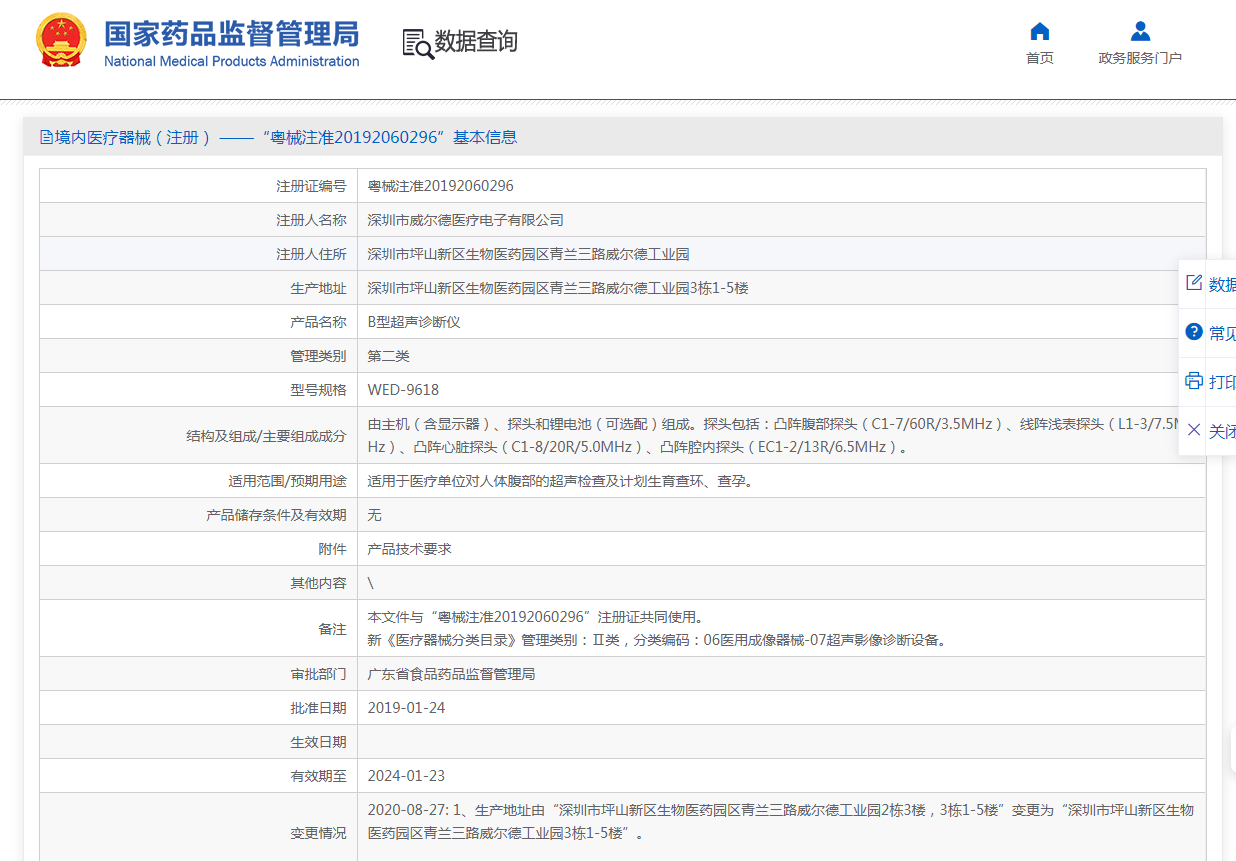The height and width of the screenshot is (861, 1236).
Task: Click the 注册人住所 row label
Action: [312, 254]
